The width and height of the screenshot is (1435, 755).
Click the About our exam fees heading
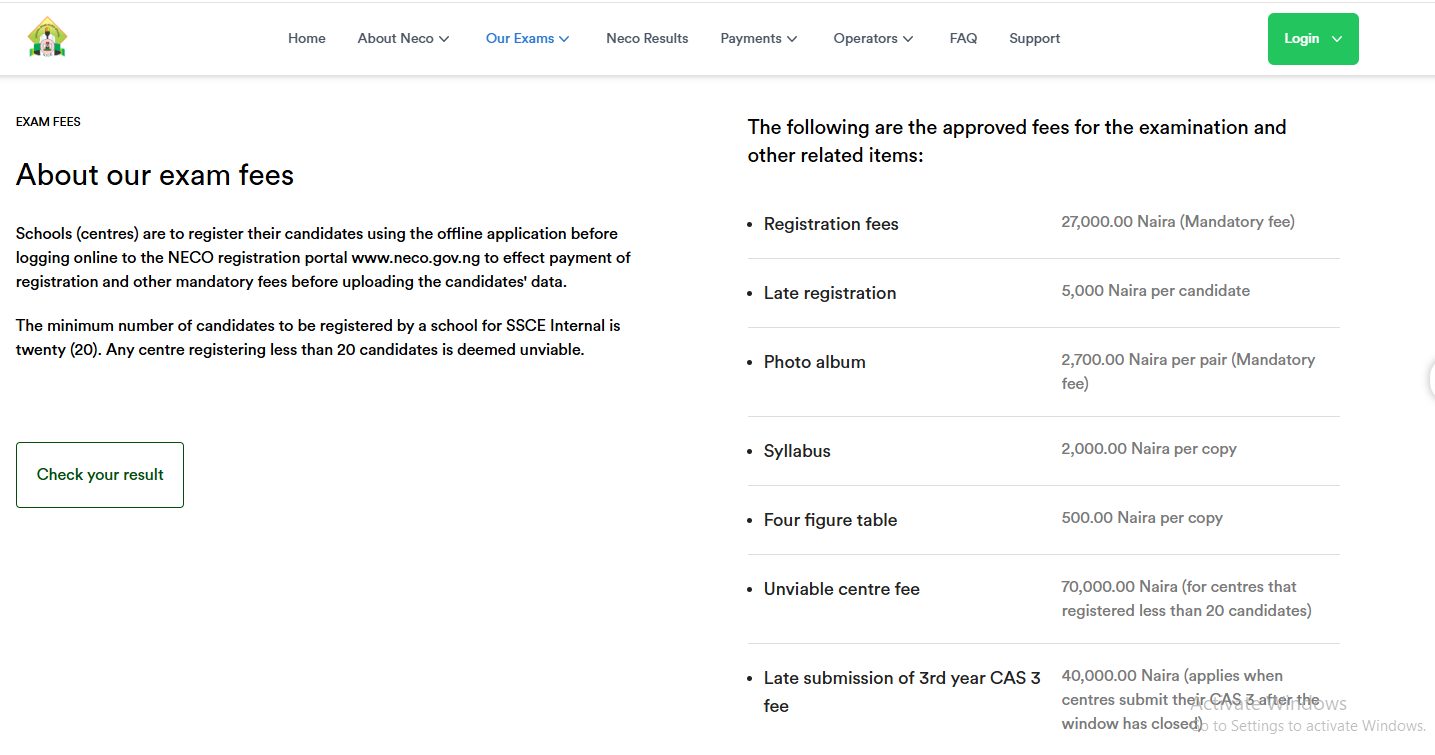coord(155,175)
